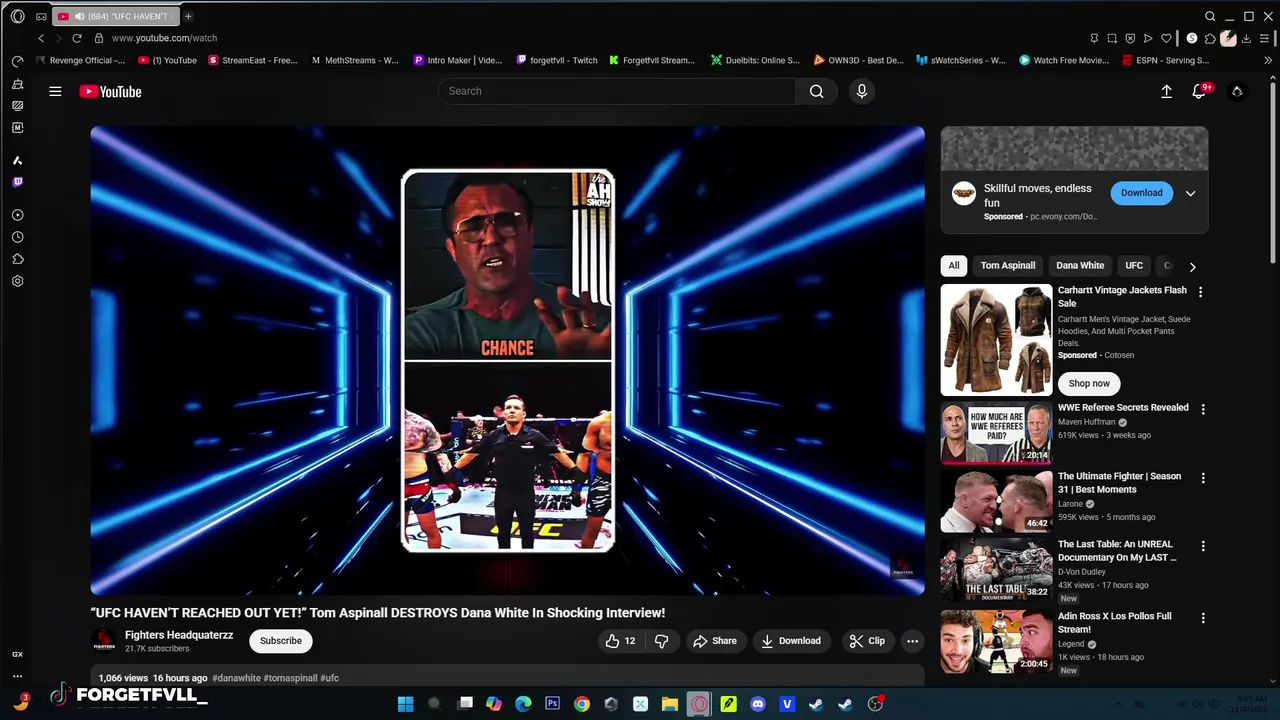Screen dimensions: 1280x720
Task: Open the heart bookmarks icon in toolbar
Action: click(1166, 38)
